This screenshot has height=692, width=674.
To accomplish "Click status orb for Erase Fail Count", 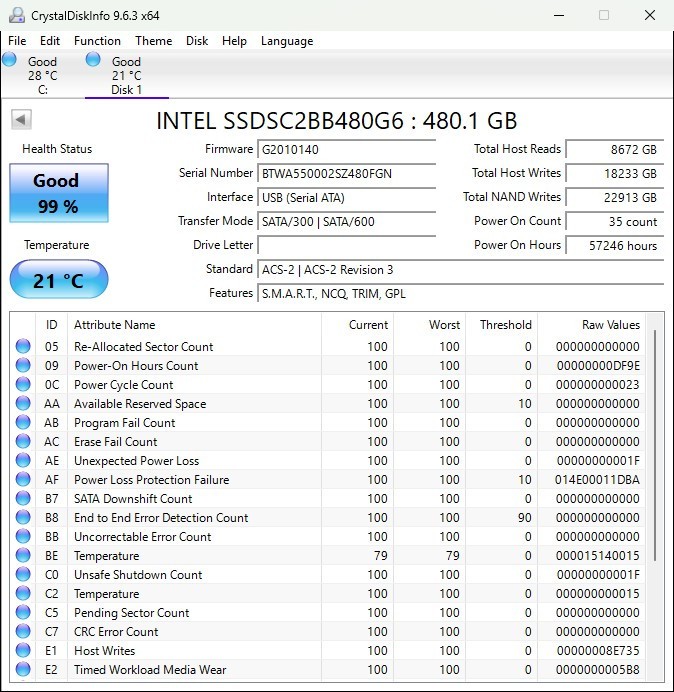I will pyautogui.click(x=23, y=441).
